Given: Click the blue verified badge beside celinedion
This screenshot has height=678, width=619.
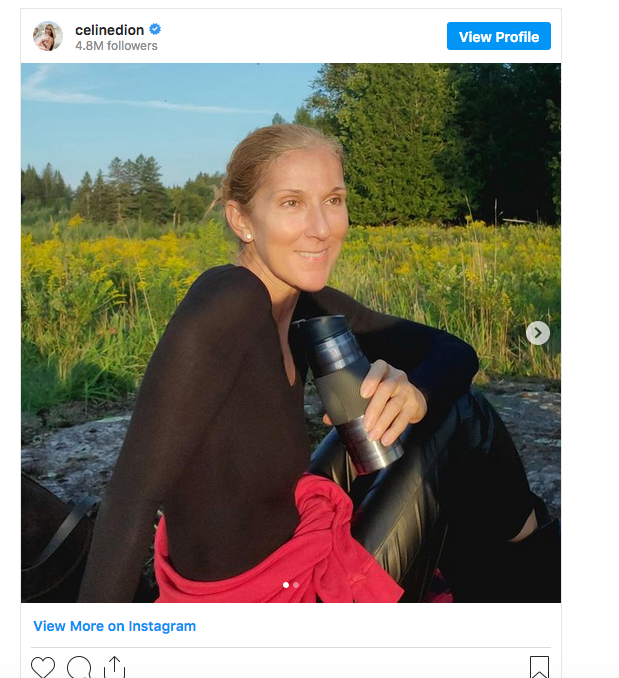Looking at the screenshot, I should pyautogui.click(x=155, y=29).
